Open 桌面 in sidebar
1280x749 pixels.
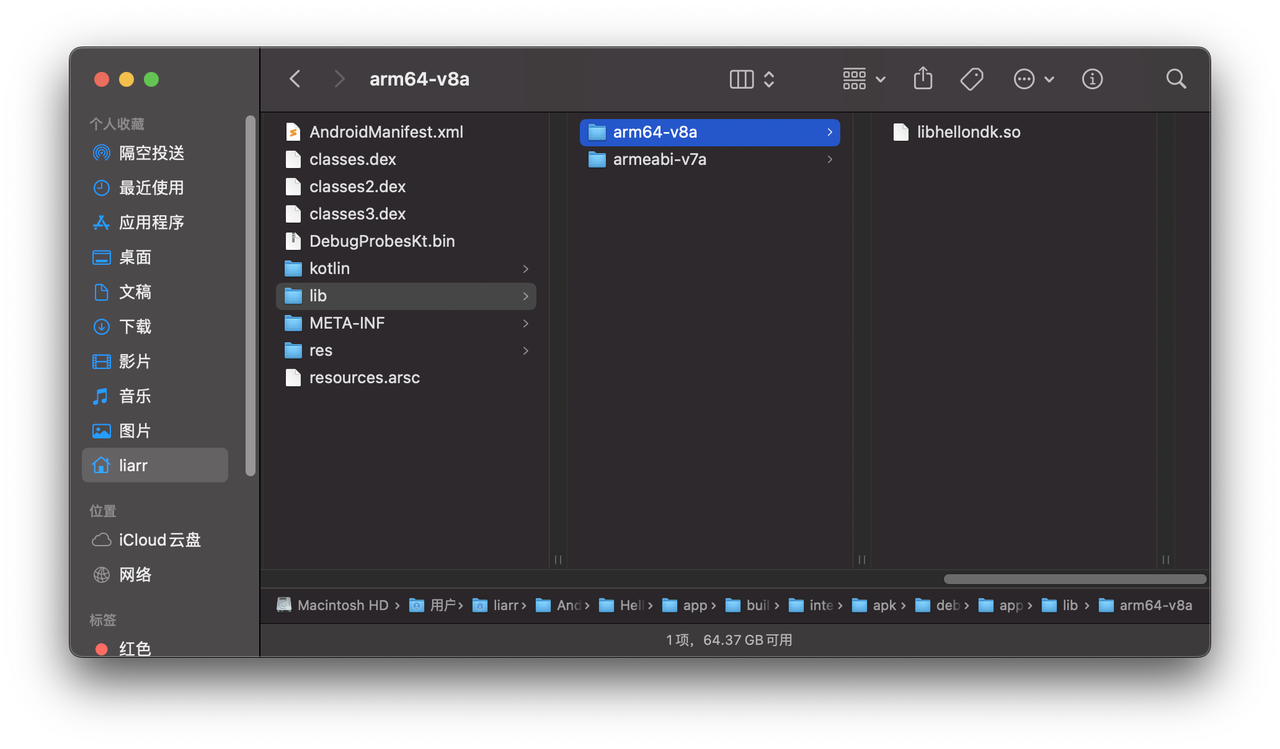click(155, 257)
